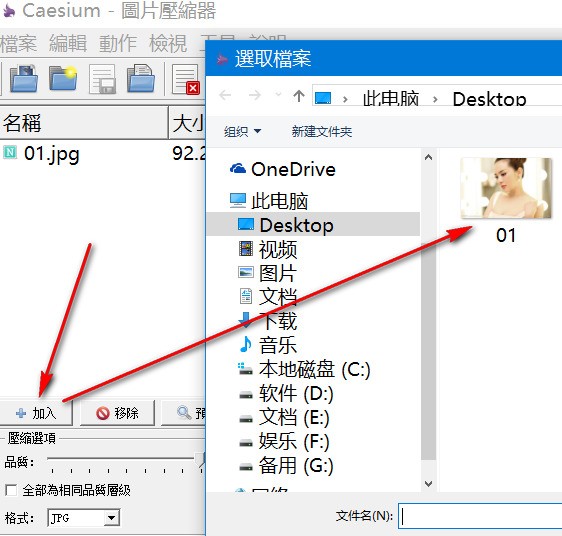Click the add pictures toolbar icon
The image size is (562, 536).
click(x=24, y=78)
